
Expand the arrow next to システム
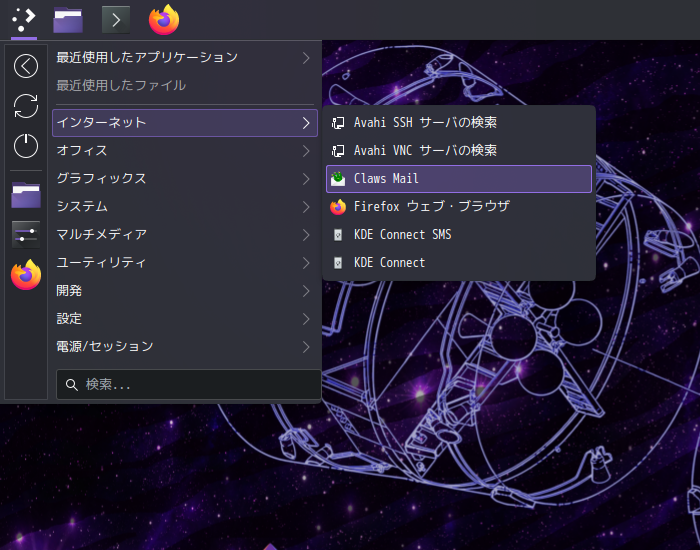pyautogui.click(x=306, y=207)
